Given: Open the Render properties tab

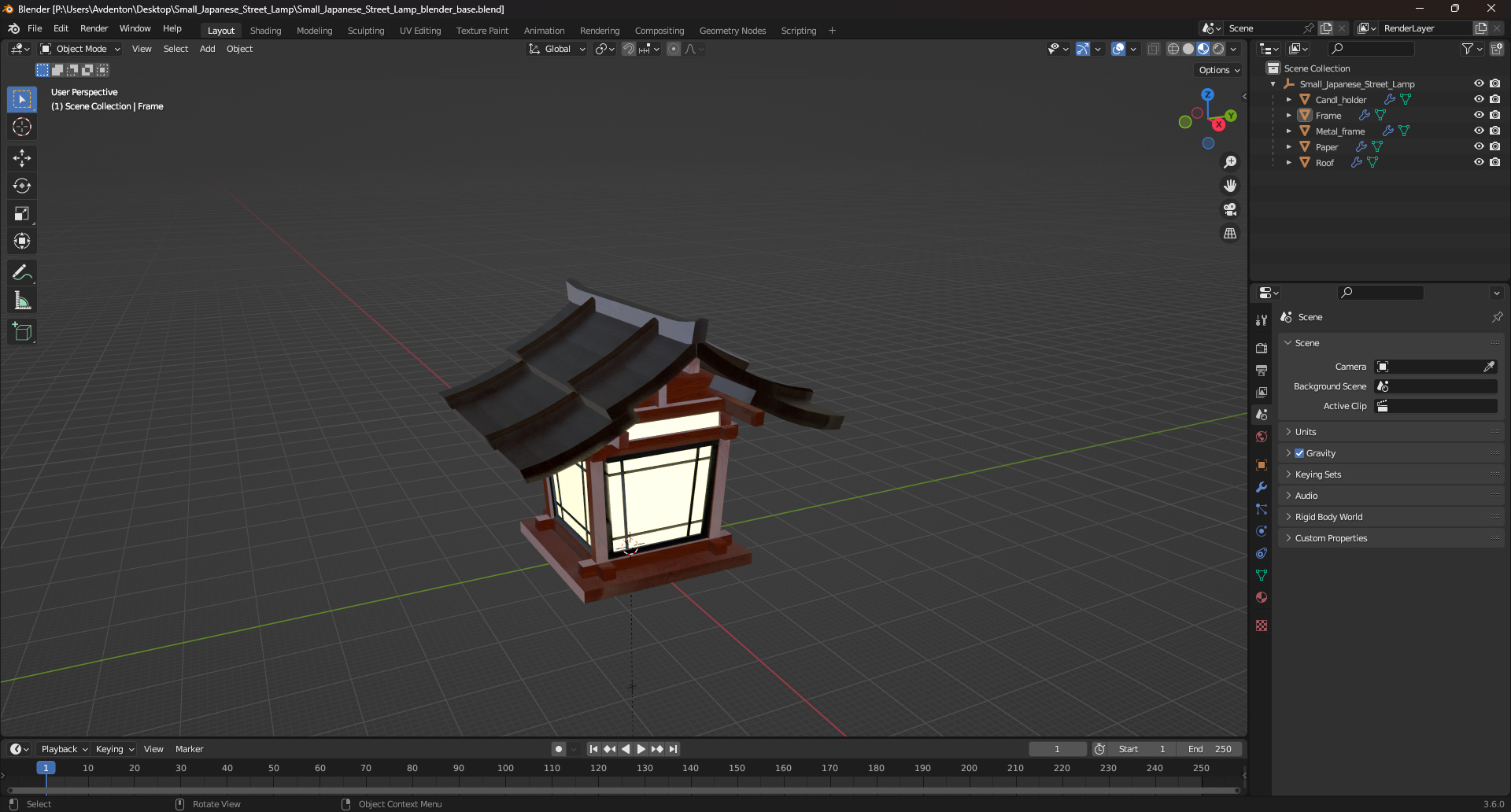Looking at the screenshot, I should (x=1262, y=348).
